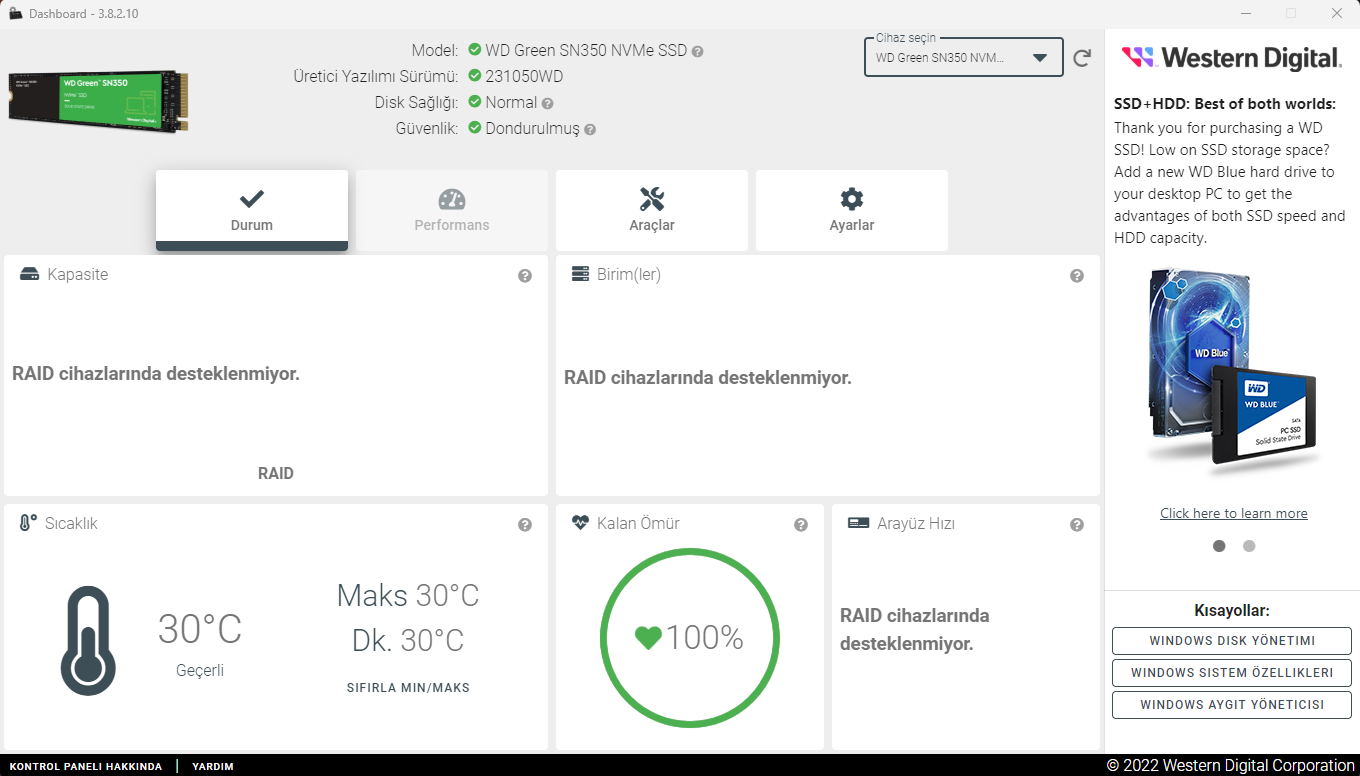Click the Birim(ler) volumes icon
This screenshot has width=1360, height=776.
pyautogui.click(x=580, y=274)
